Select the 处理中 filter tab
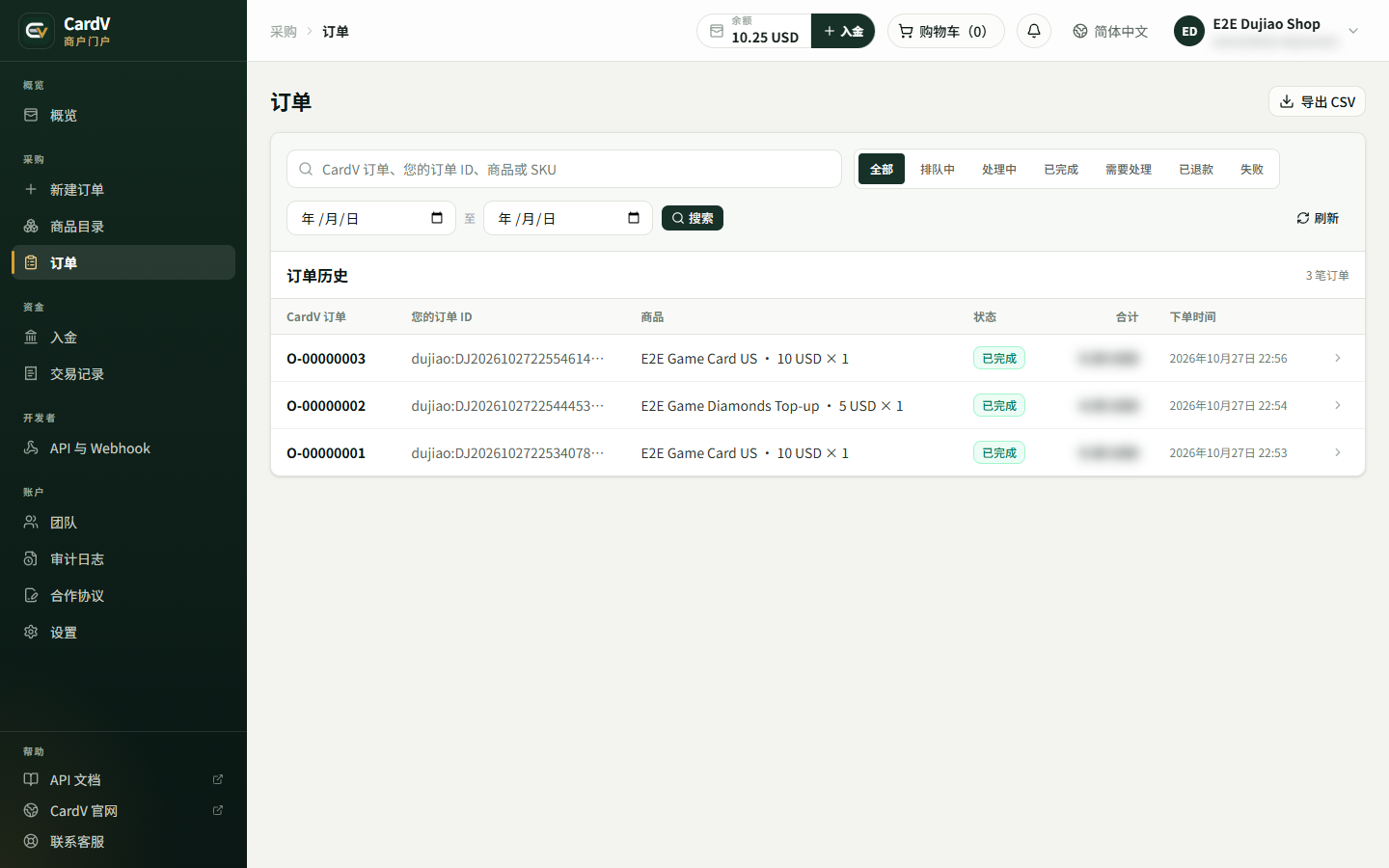 tap(999, 169)
